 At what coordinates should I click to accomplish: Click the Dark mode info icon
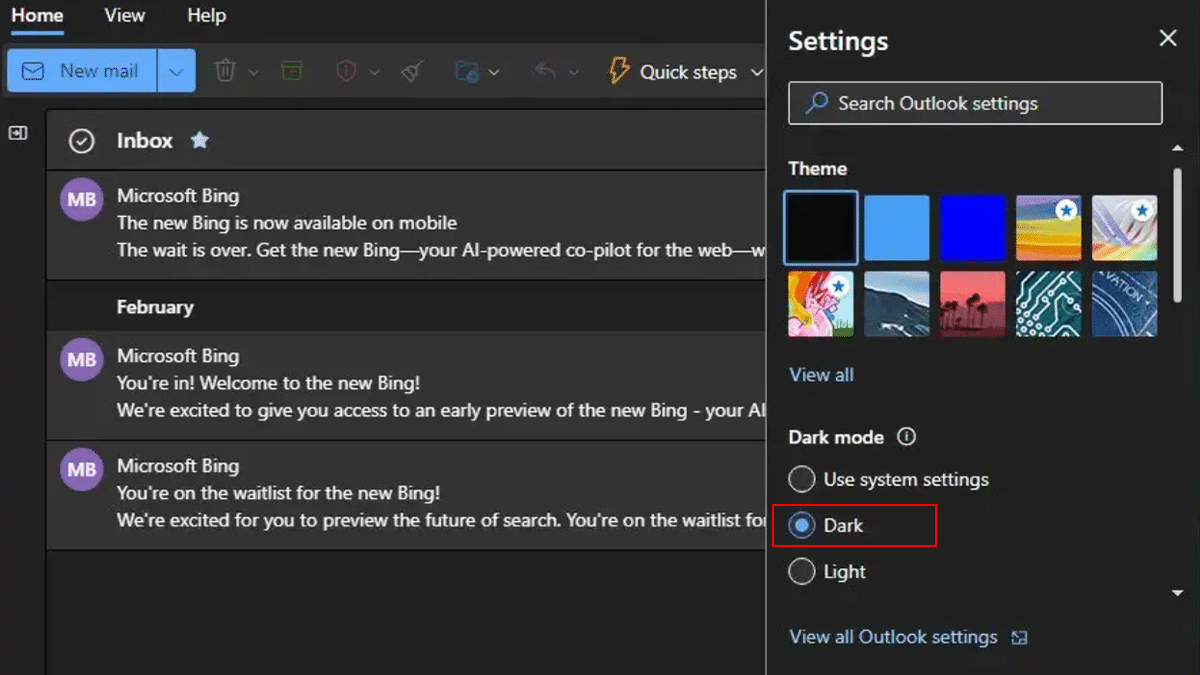click(x=906, y=437)
